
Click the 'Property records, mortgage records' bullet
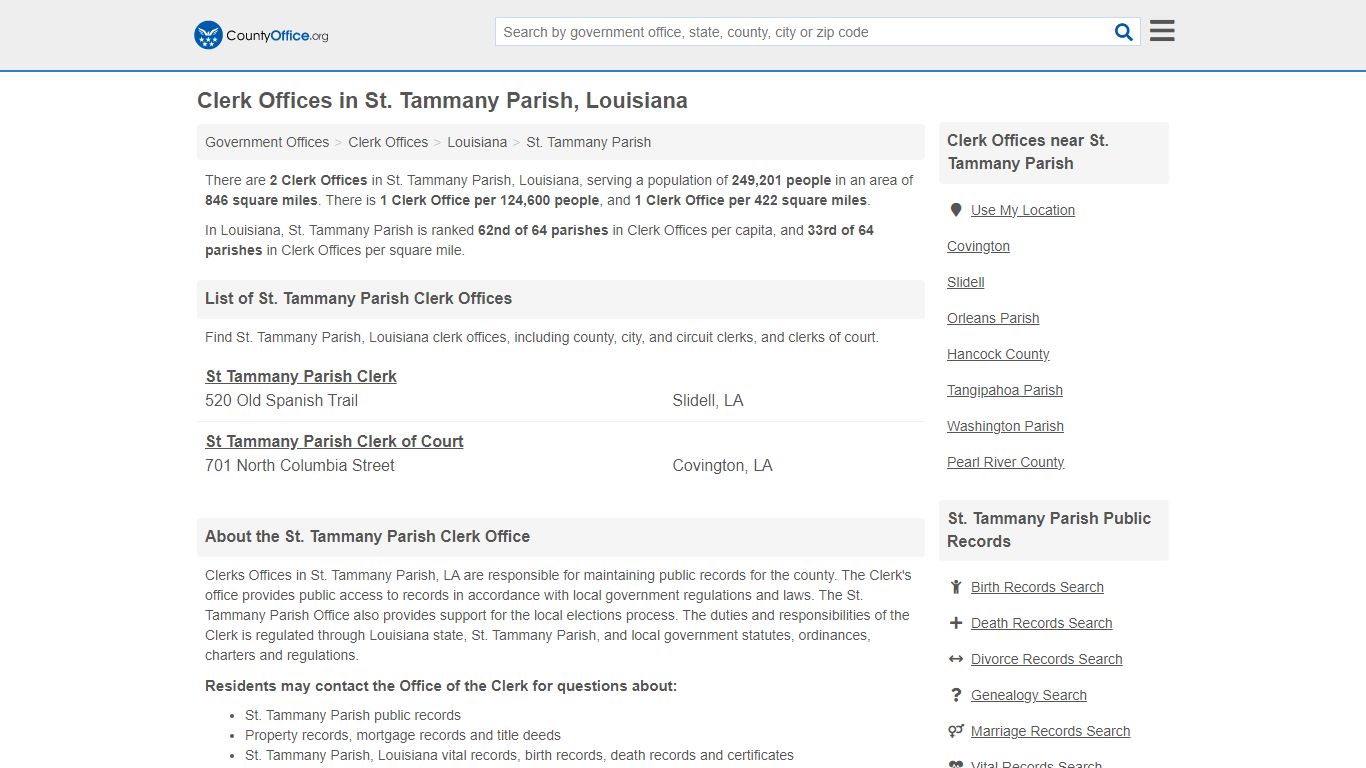(x=403, y=735)
